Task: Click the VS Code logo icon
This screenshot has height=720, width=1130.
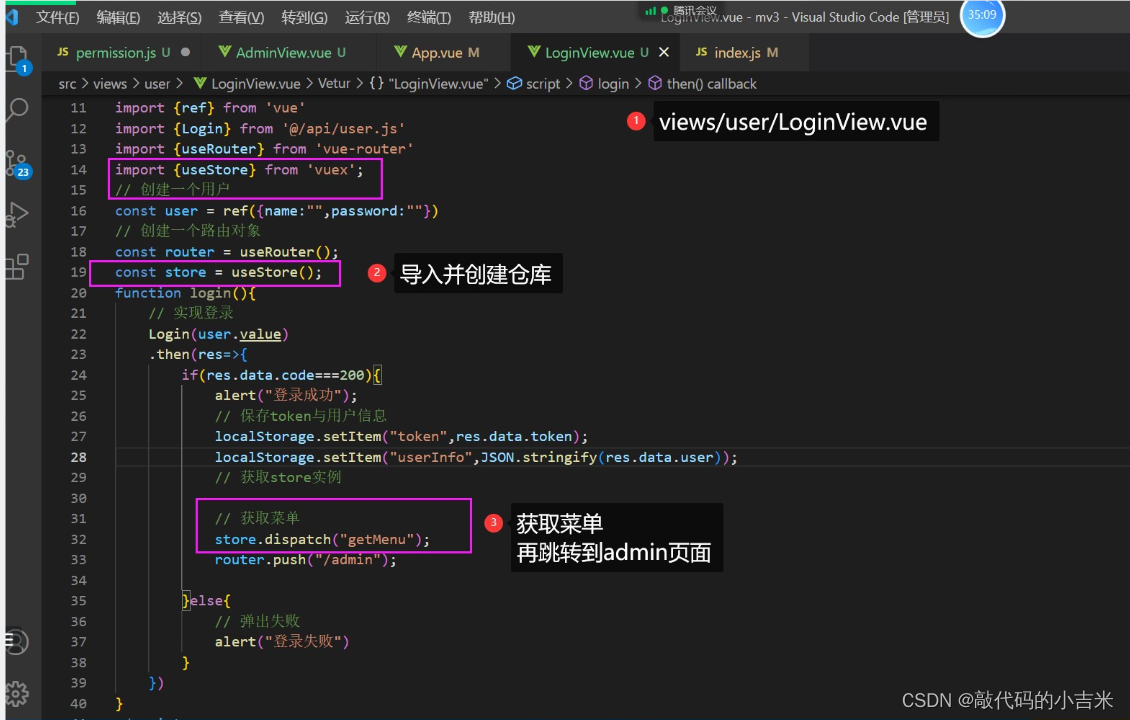Action: (x=12, y=17)
